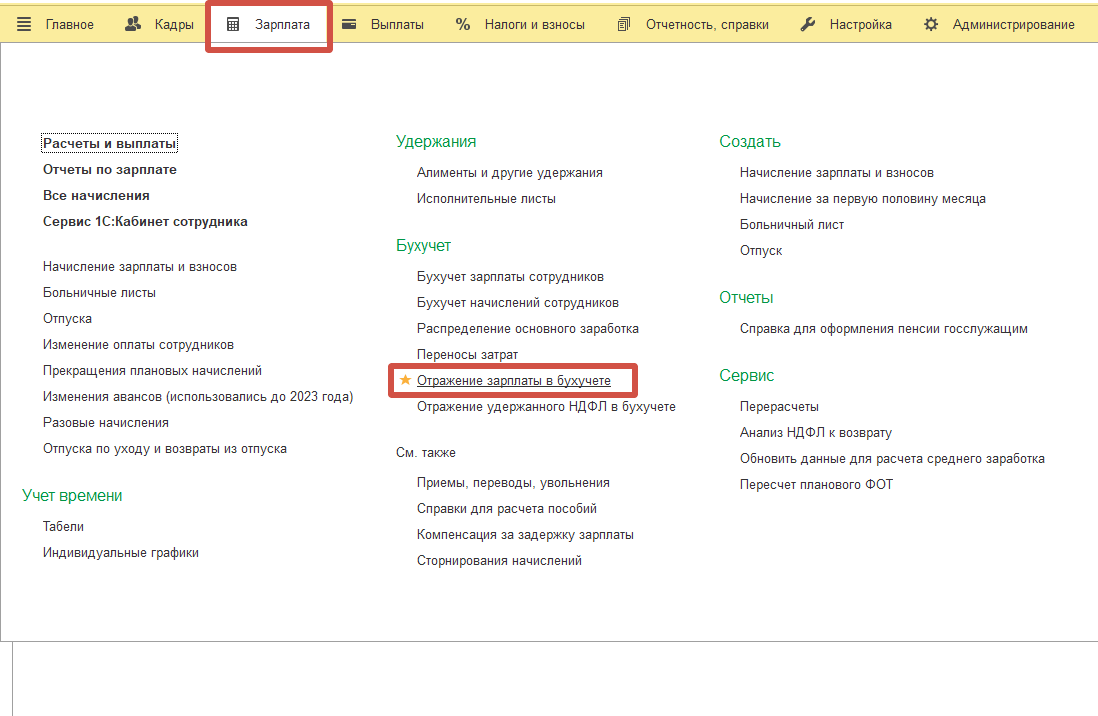Image resolution: width=1098 pixels, height=716 pixels.
Task: Open Отражение зарплаты в бухучете
Action: (513, 380)
